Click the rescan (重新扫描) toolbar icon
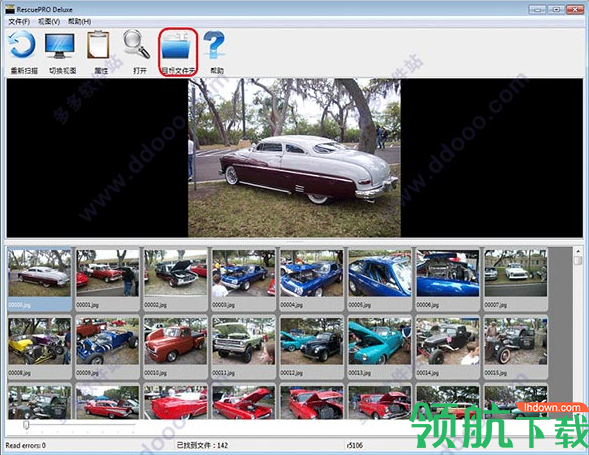The image size is (589, 455). 23,45
